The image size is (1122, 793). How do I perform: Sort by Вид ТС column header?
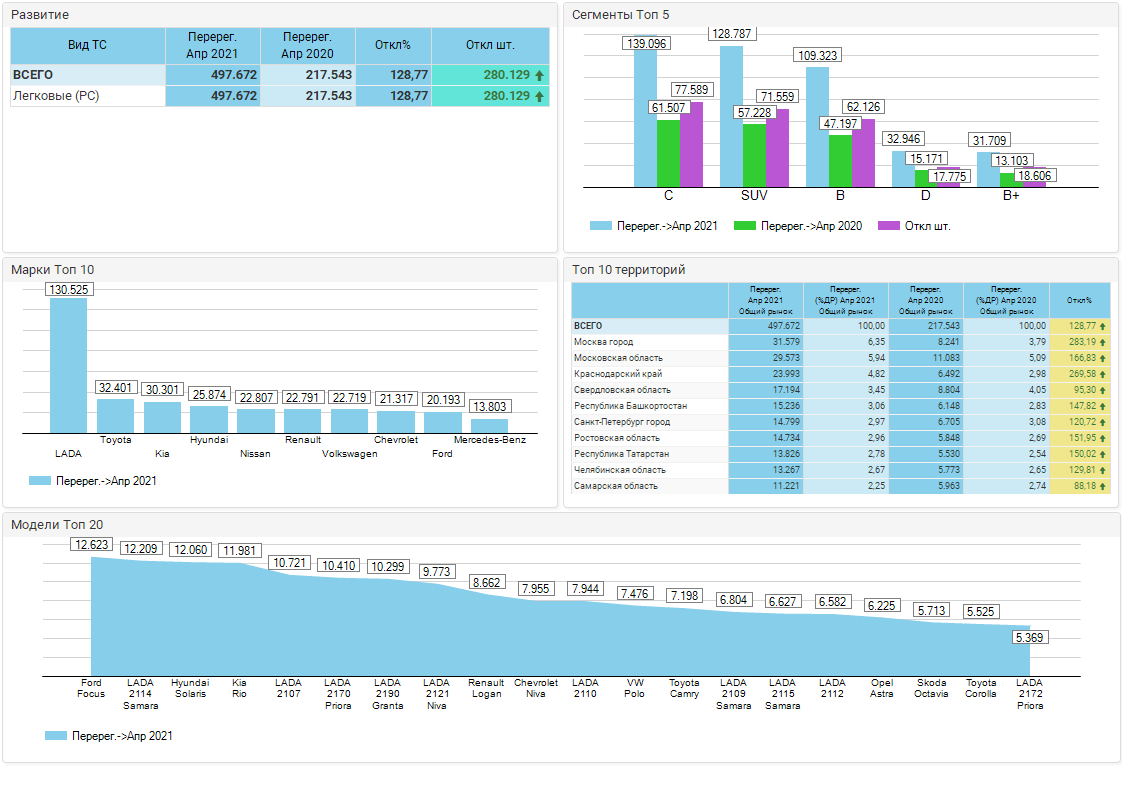pos(87,45)
